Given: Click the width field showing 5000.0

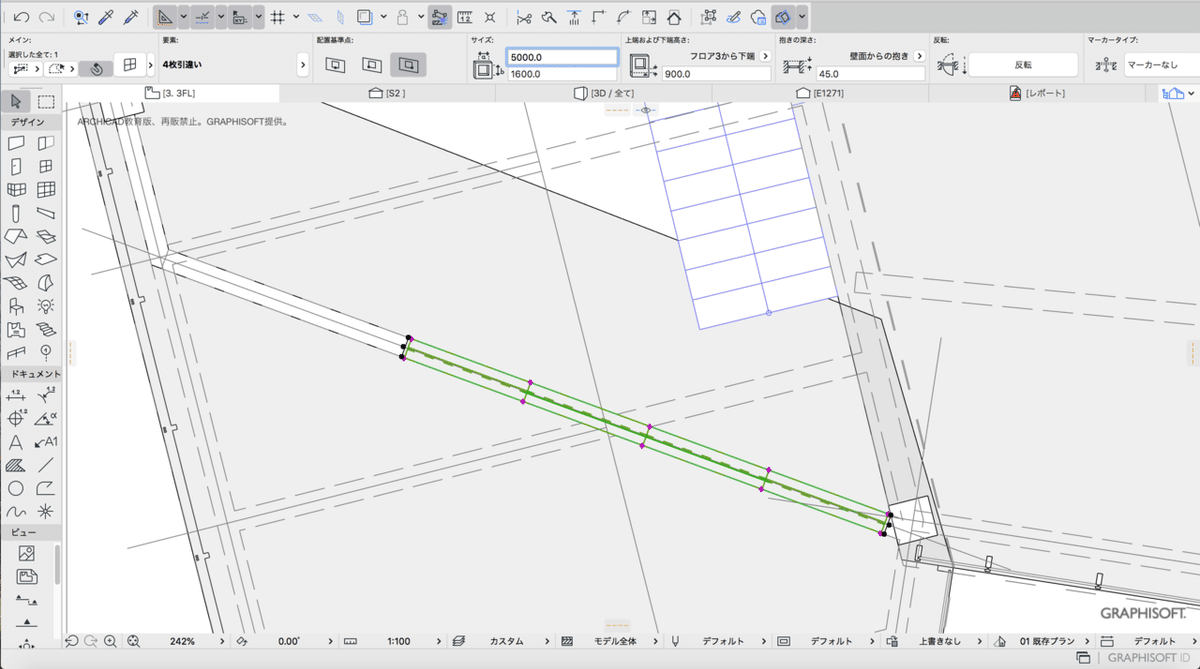Looking at the screenshot, I should pos(561,58).
